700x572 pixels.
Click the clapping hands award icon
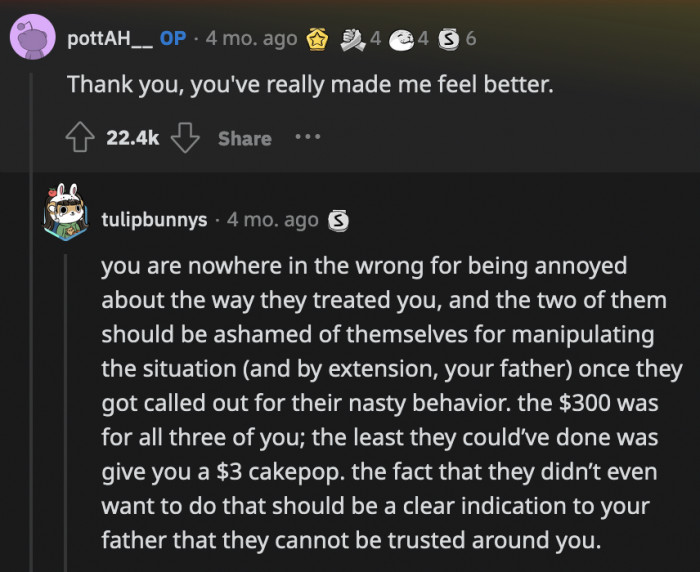pos(353,39)
